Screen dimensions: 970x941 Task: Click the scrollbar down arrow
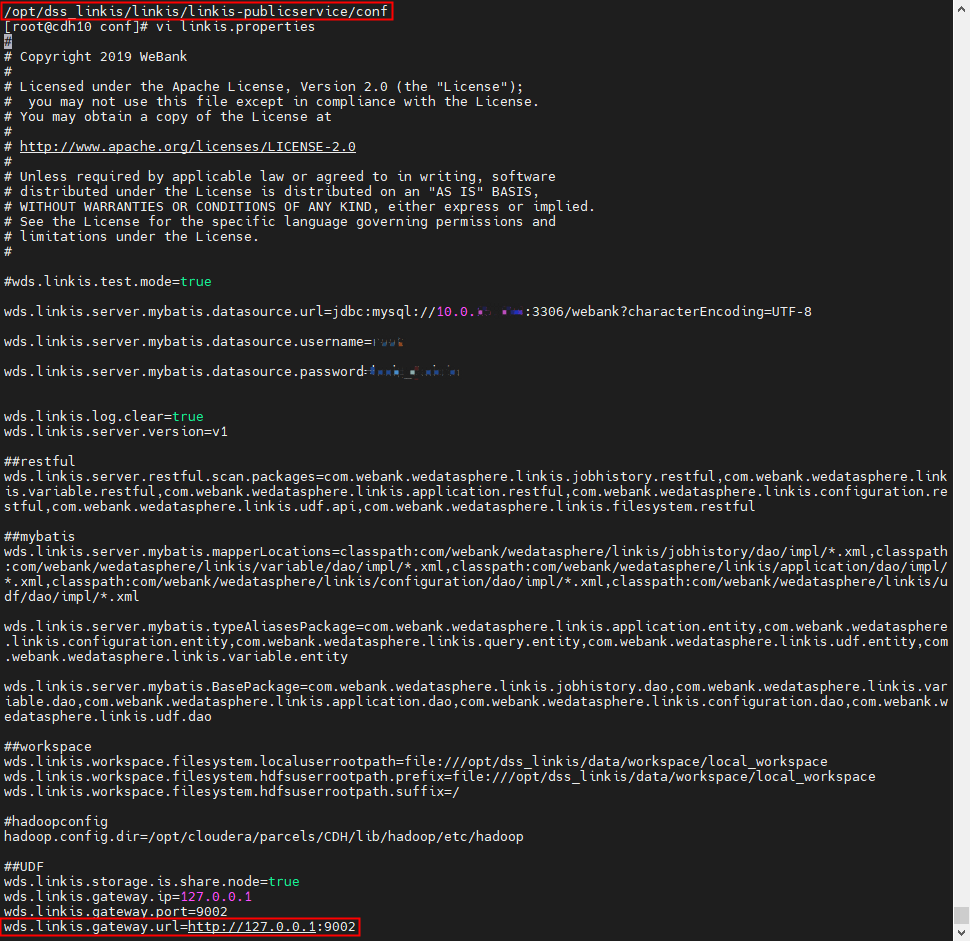tap(961, 932)
